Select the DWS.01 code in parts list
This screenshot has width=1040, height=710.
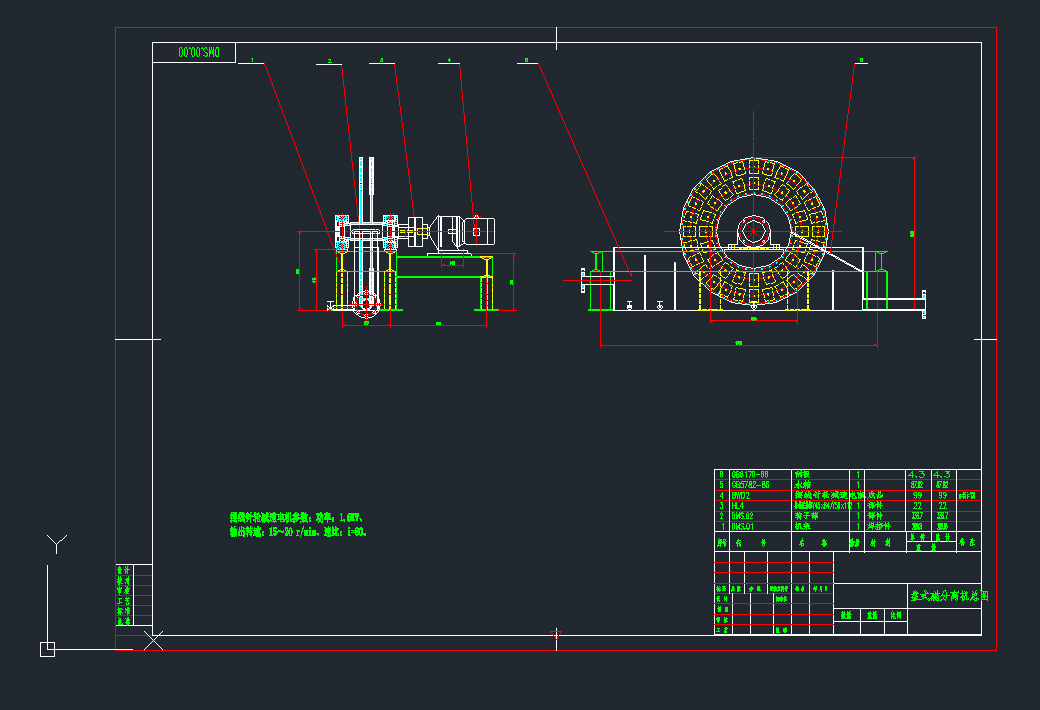[742, 526]
